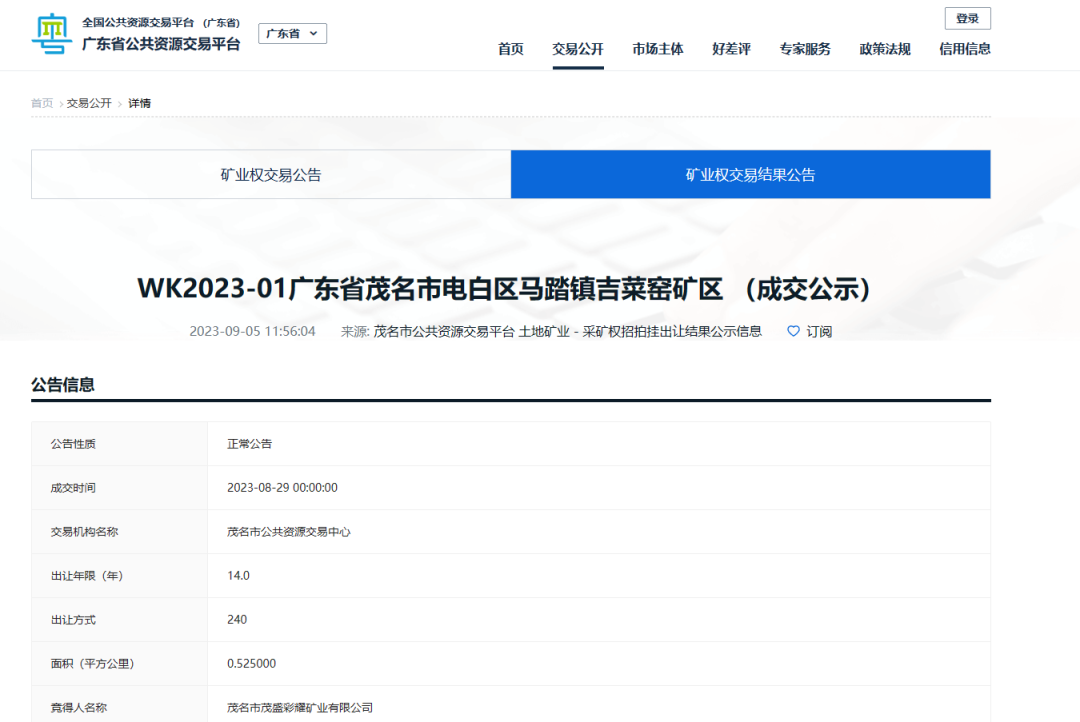Select 交易公开 in the top navigation
The image size is (1080, 722).
pyautogui.click(x=578, y=49)
